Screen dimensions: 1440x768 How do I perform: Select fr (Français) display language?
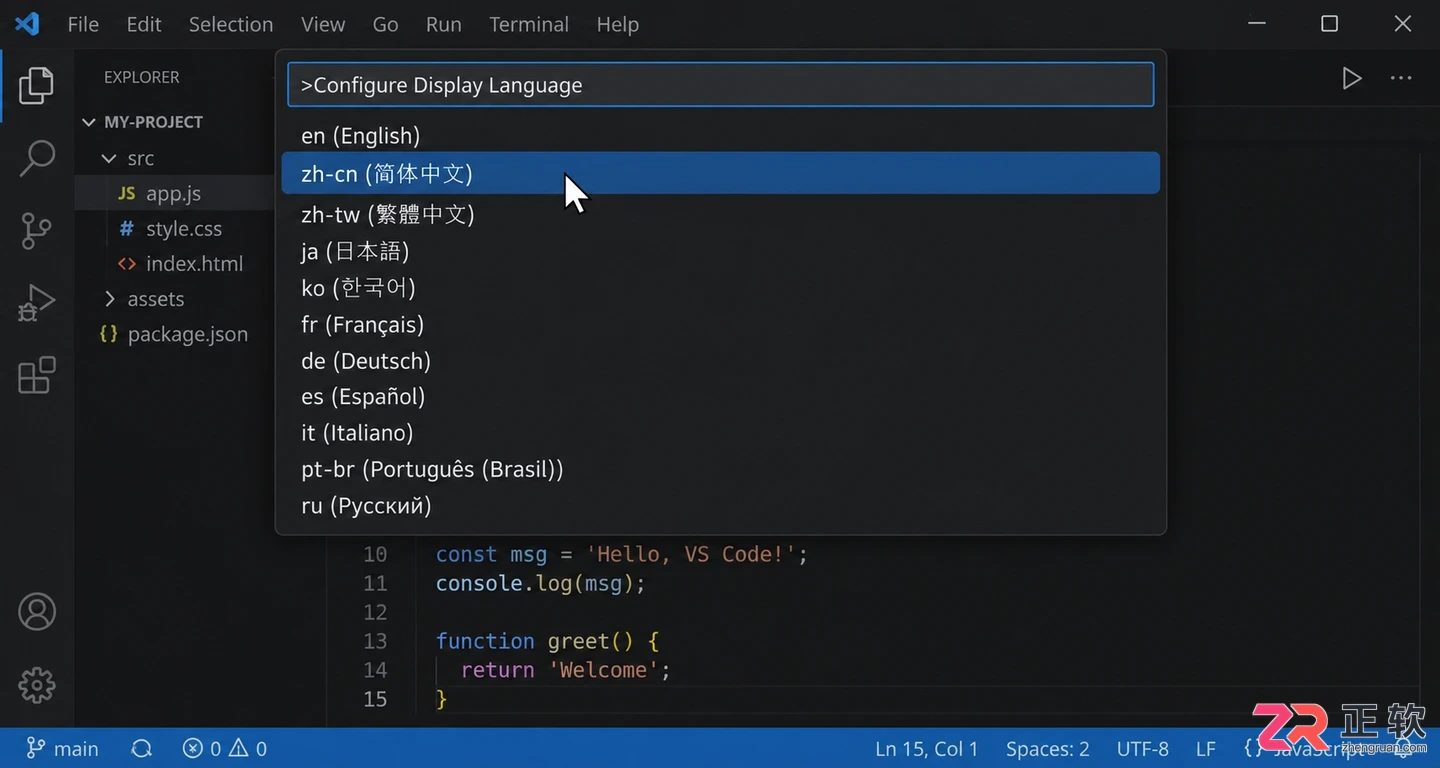point(721,324)
